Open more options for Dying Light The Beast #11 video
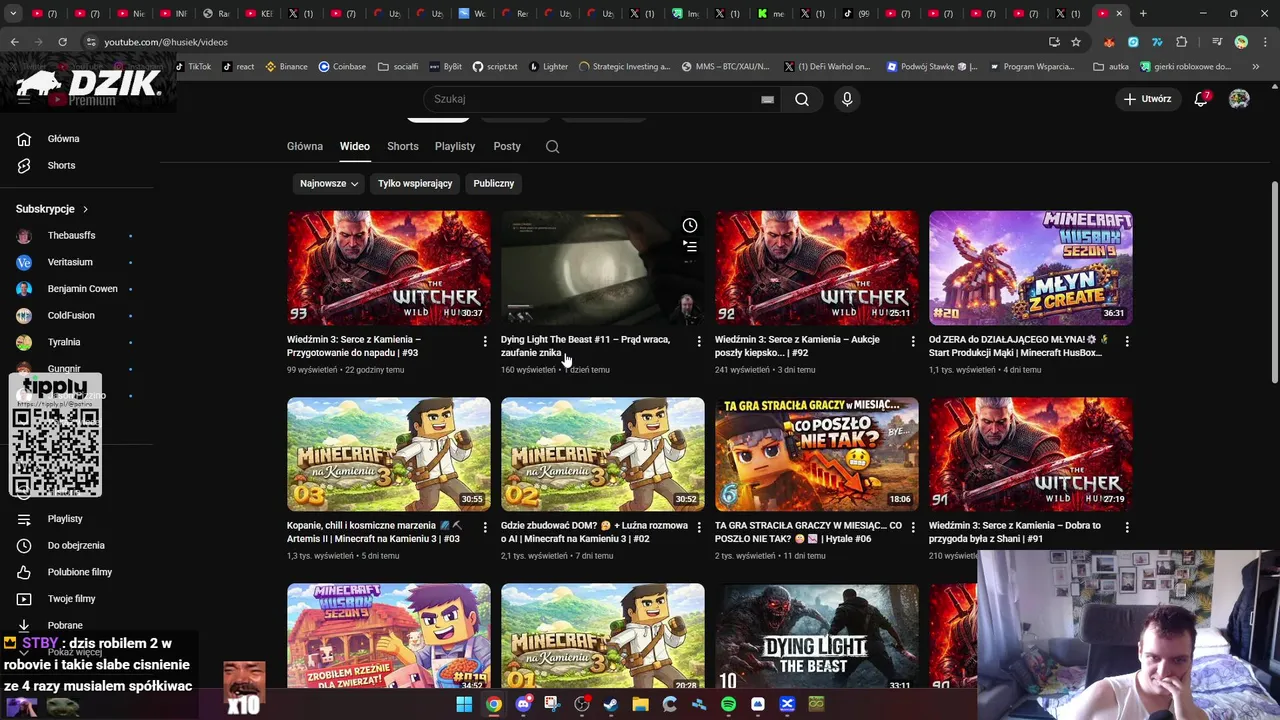The image size is (1280, 720). (699, 342)
